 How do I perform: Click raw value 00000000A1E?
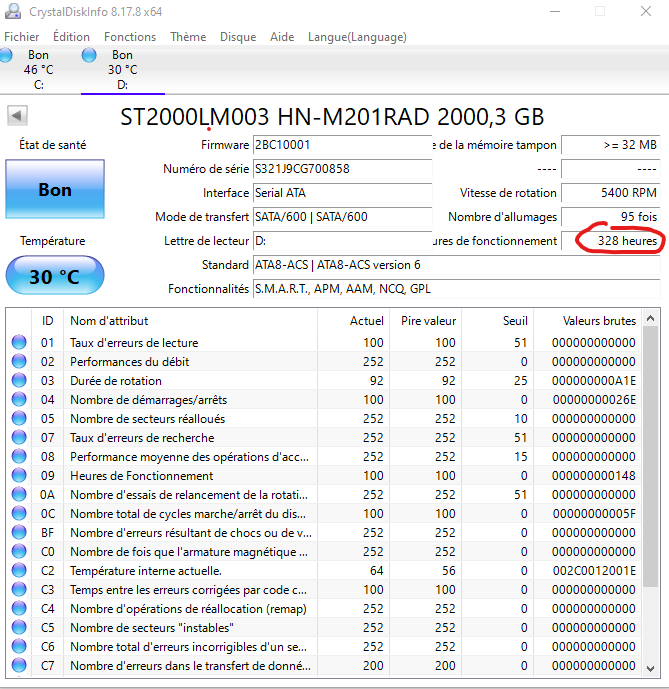(x=593, y=381)
